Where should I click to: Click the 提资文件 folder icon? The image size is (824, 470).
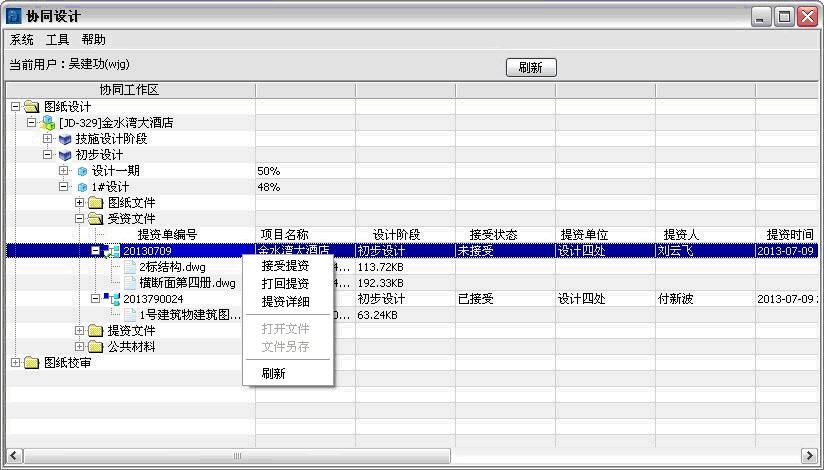point(96,331)
